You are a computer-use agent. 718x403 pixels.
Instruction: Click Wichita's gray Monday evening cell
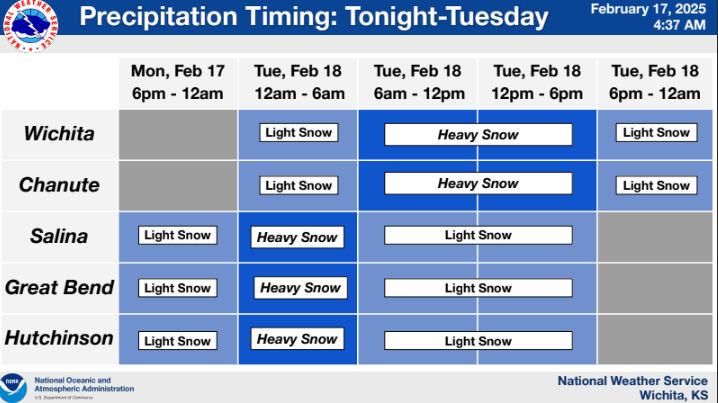[178, 134]
